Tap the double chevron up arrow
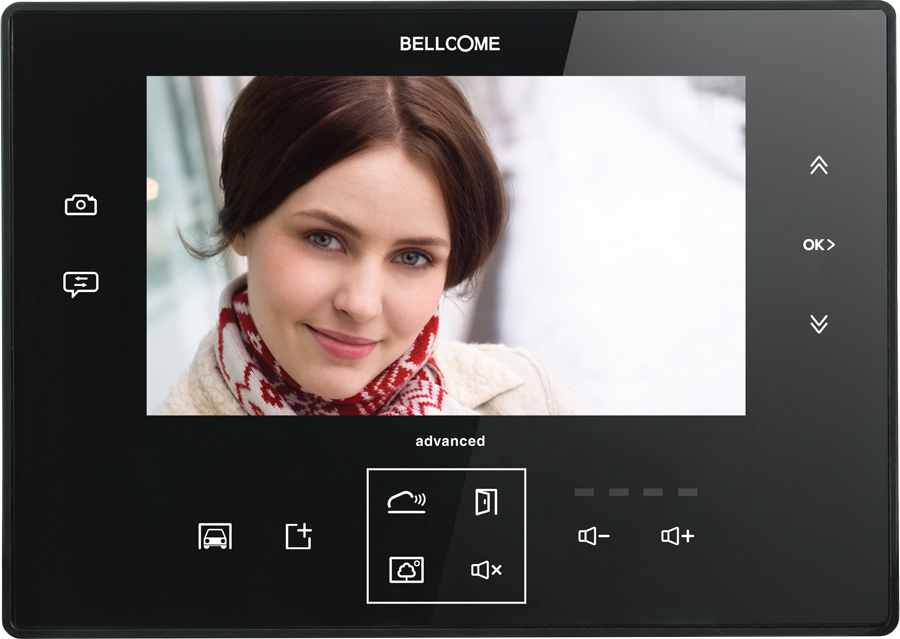900x639 pixels. click(819, 166)
